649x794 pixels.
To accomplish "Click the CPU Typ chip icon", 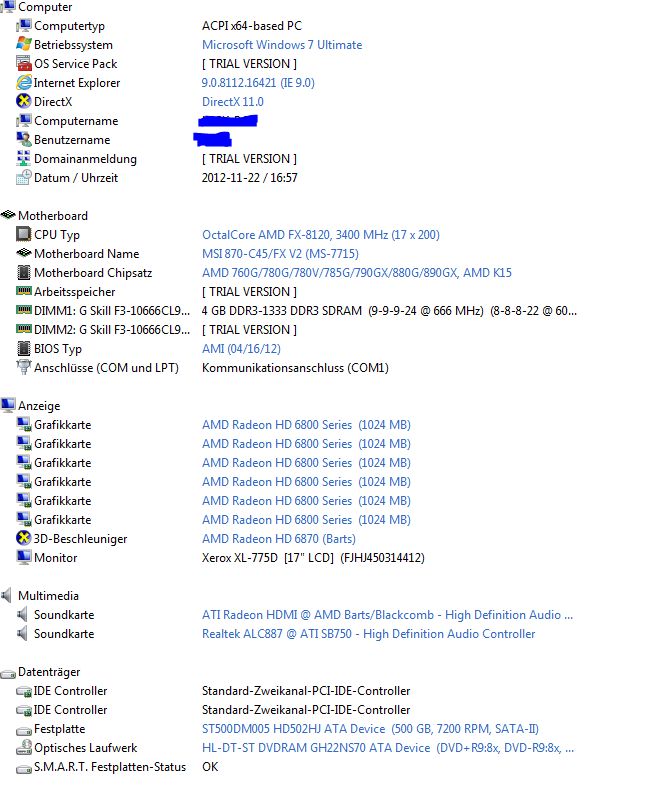I will click(x=23, y=234).
